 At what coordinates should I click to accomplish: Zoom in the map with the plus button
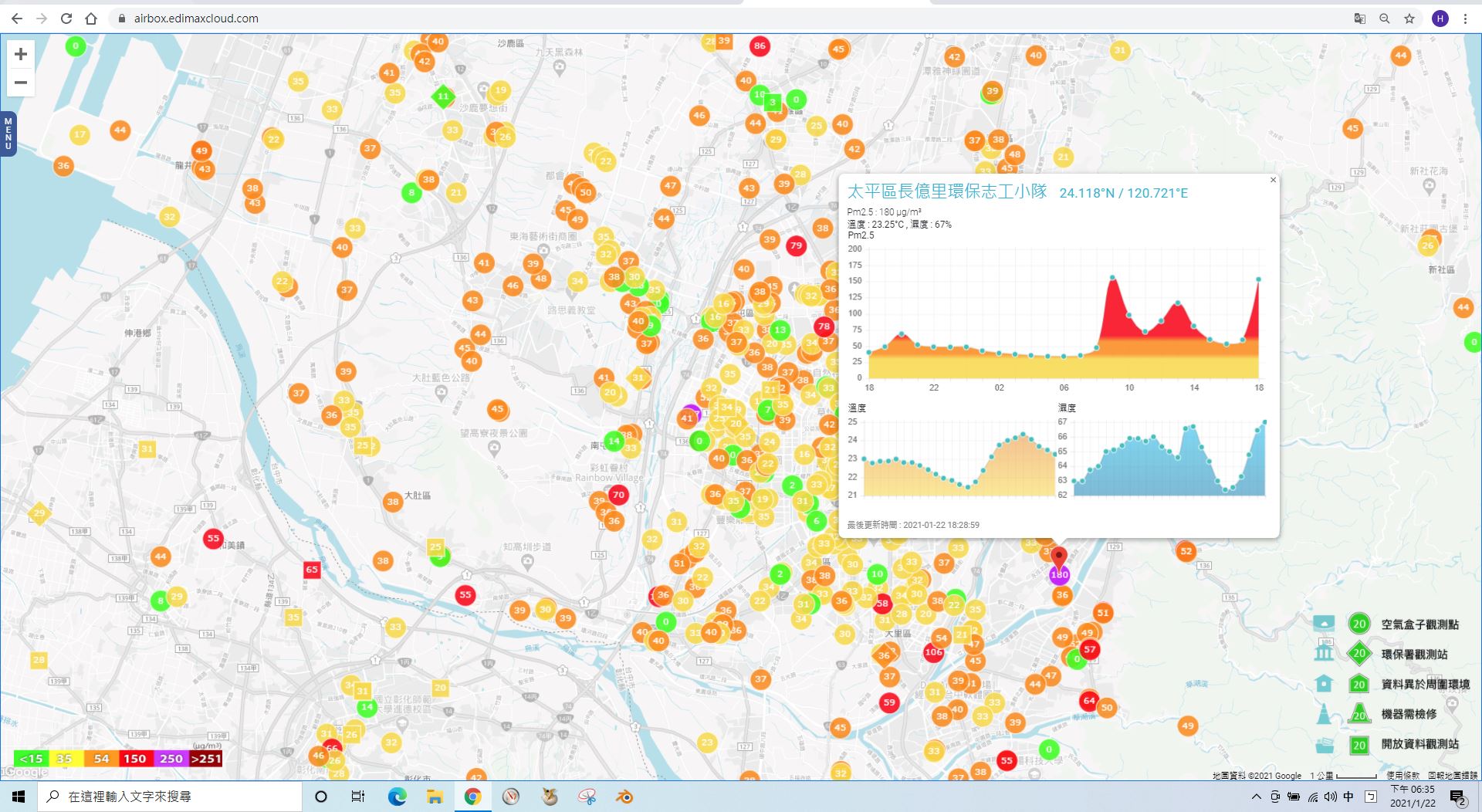pos(21,53)
